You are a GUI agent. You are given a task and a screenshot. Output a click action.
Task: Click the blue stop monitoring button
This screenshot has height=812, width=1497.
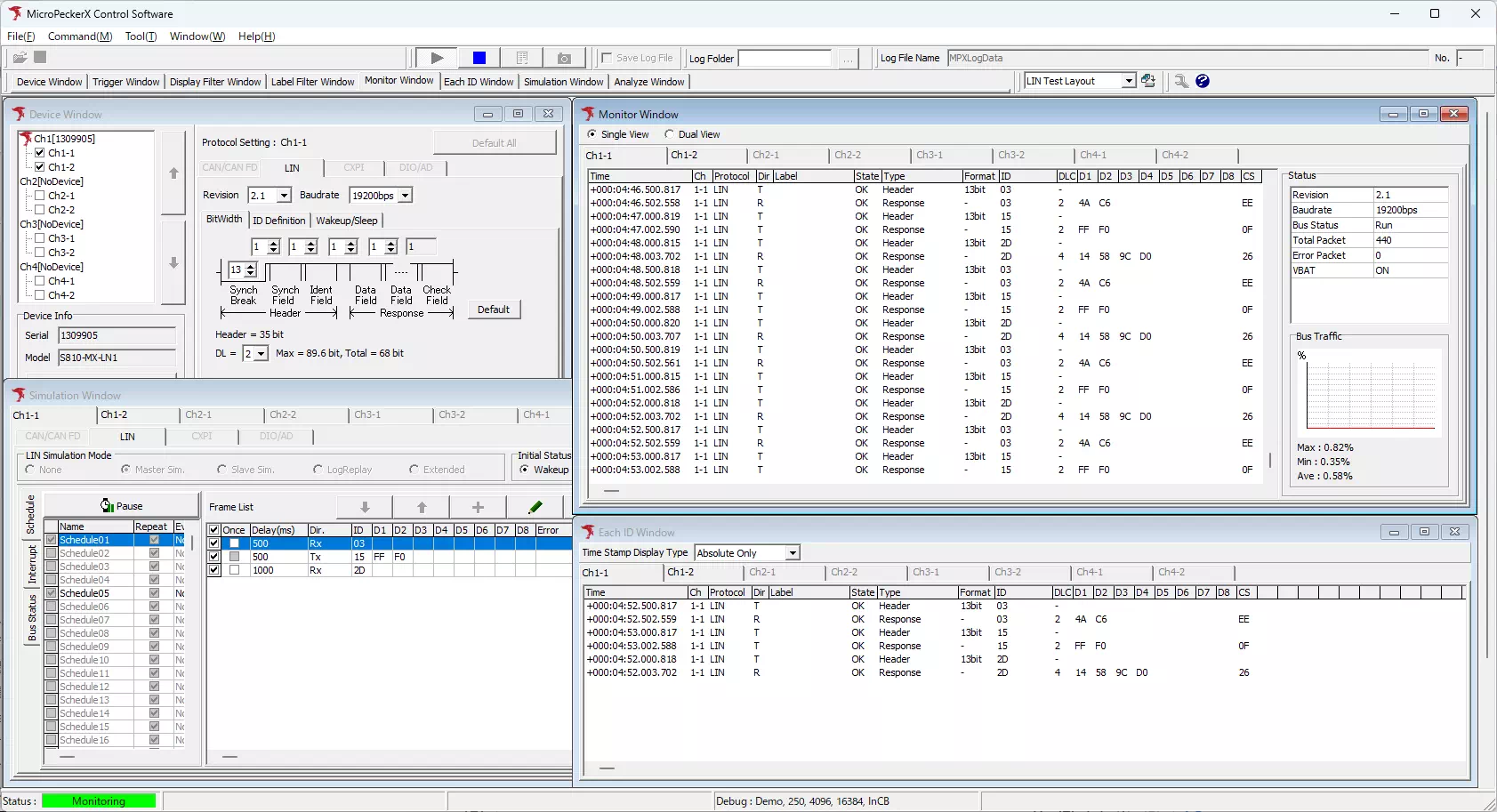[479, 58]
